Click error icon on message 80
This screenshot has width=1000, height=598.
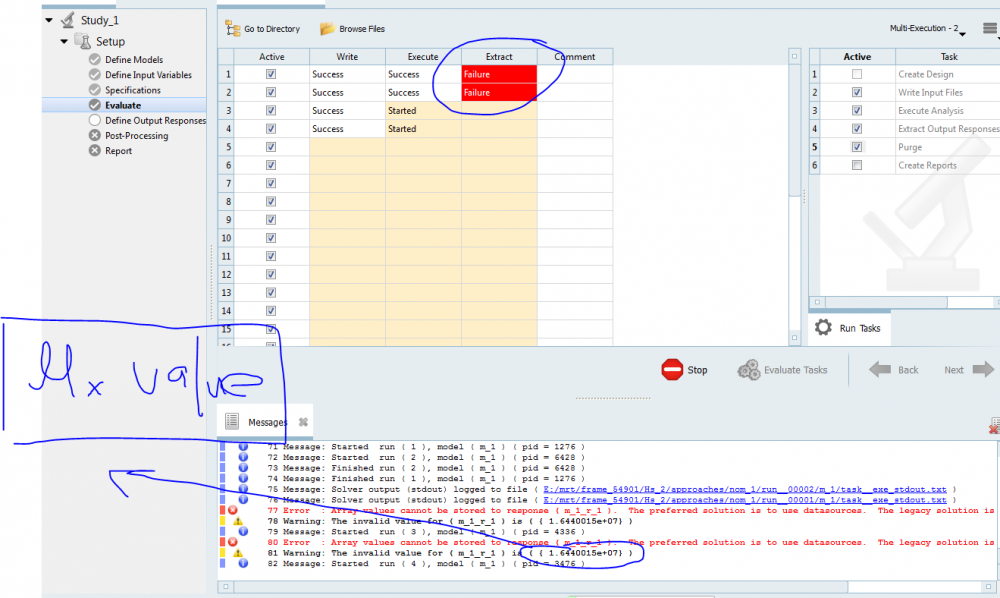[233, 542]
